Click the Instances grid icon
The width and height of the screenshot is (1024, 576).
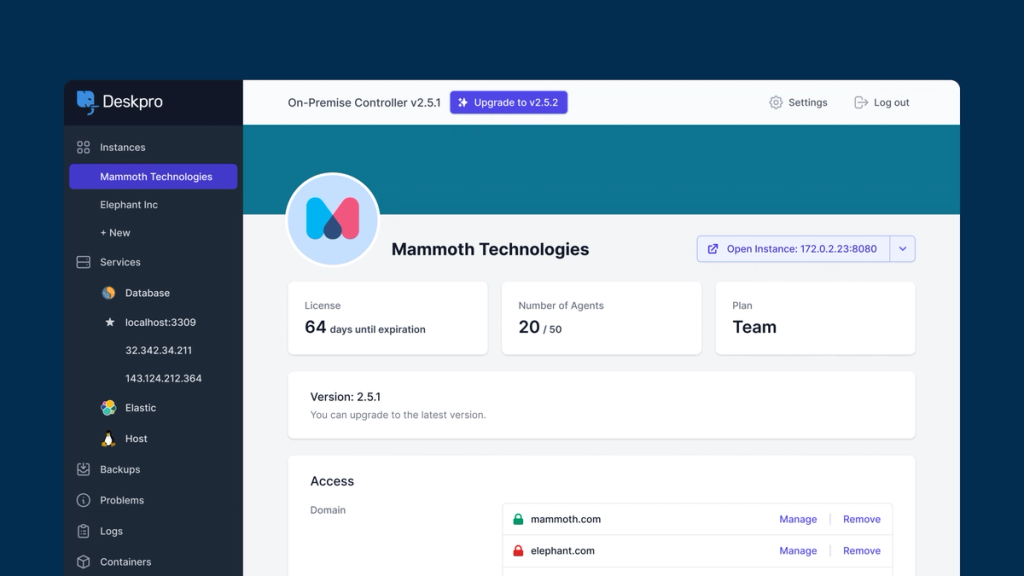pyautogui.click(x=83, y=148)
